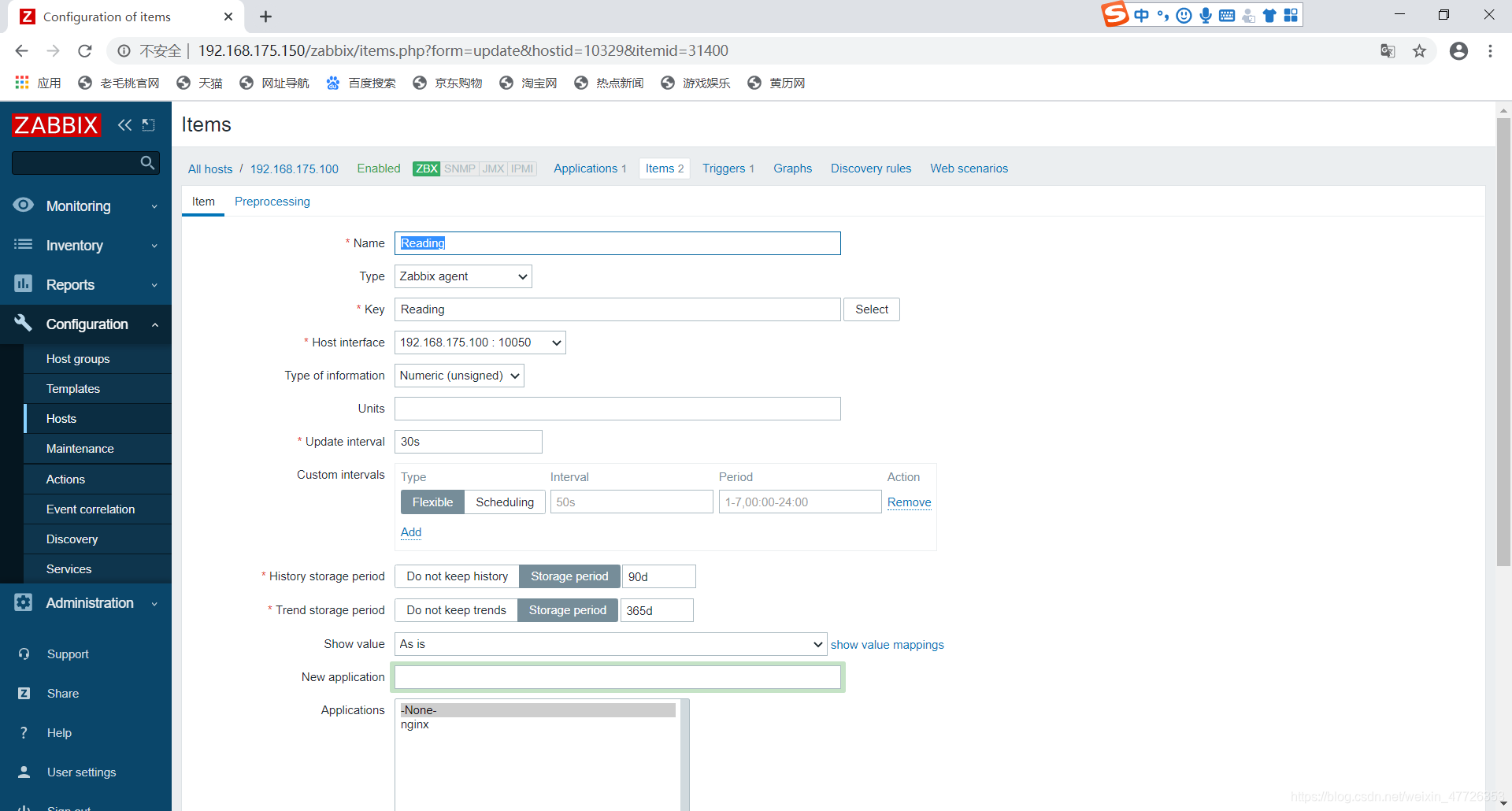Remove the custom interval row
Image resolution: width=1512 pixels, height=811 pixels.
click(x=909, y=502)
